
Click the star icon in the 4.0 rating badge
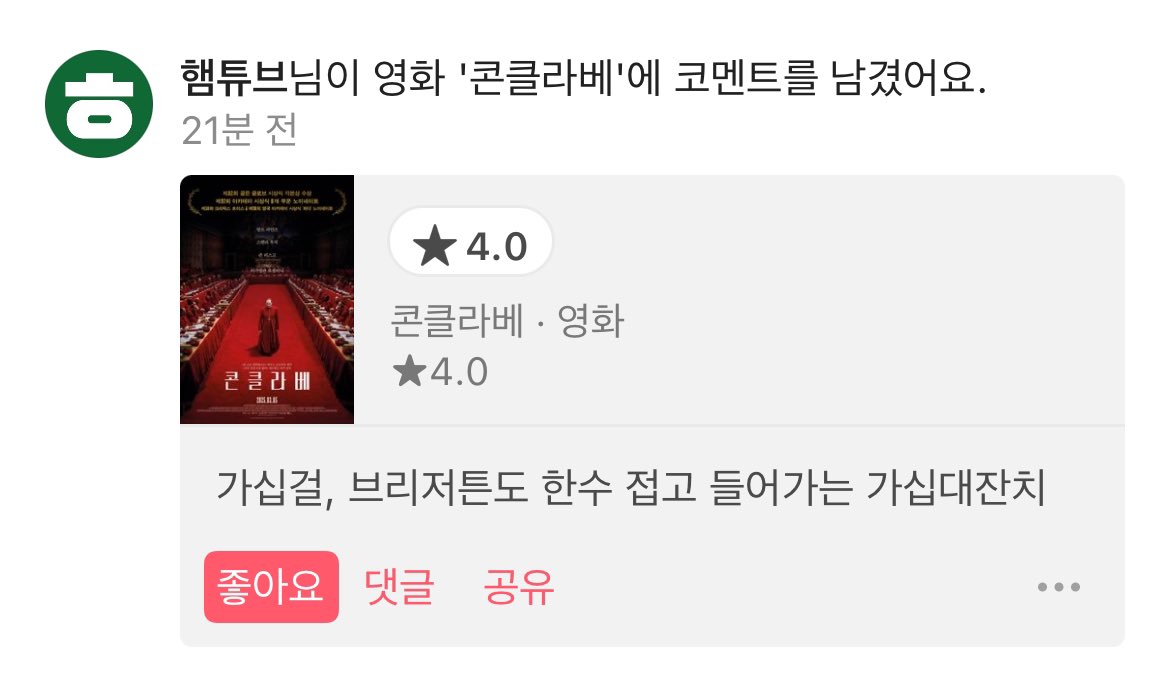(x=434, y=246)
